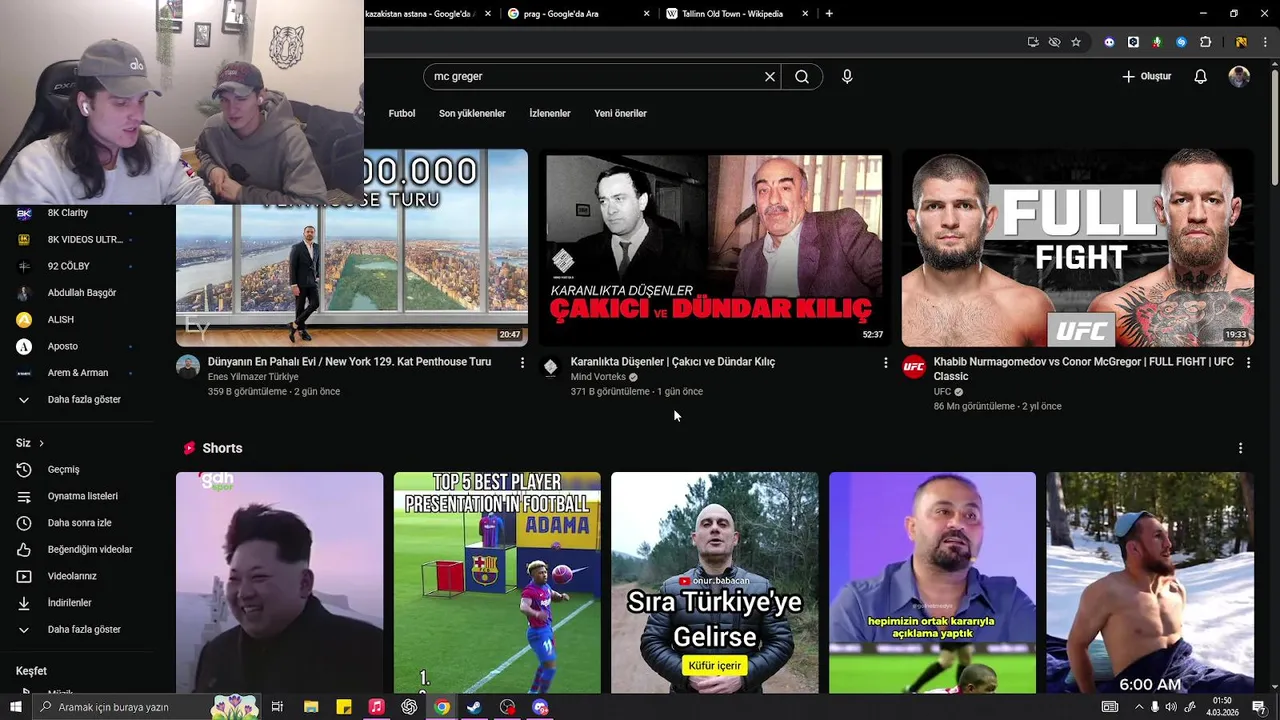The image size is (1280, 720).
Task: Play the Çakıcı ve Dündar Kılıç video thumbnail
Action: (x=715, y=248)
